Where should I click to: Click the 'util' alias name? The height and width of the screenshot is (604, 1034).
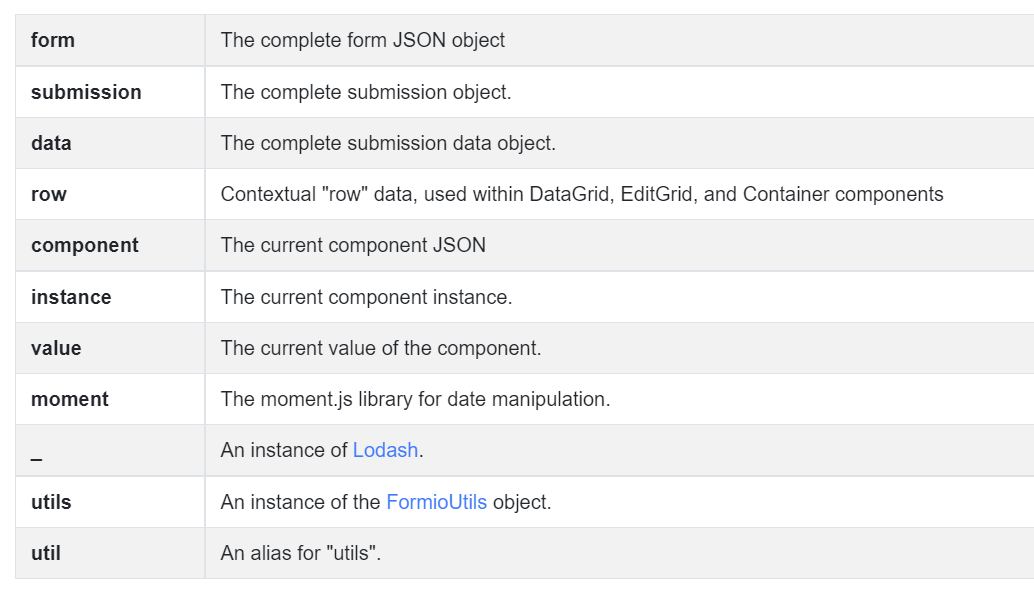click(46, 553)
